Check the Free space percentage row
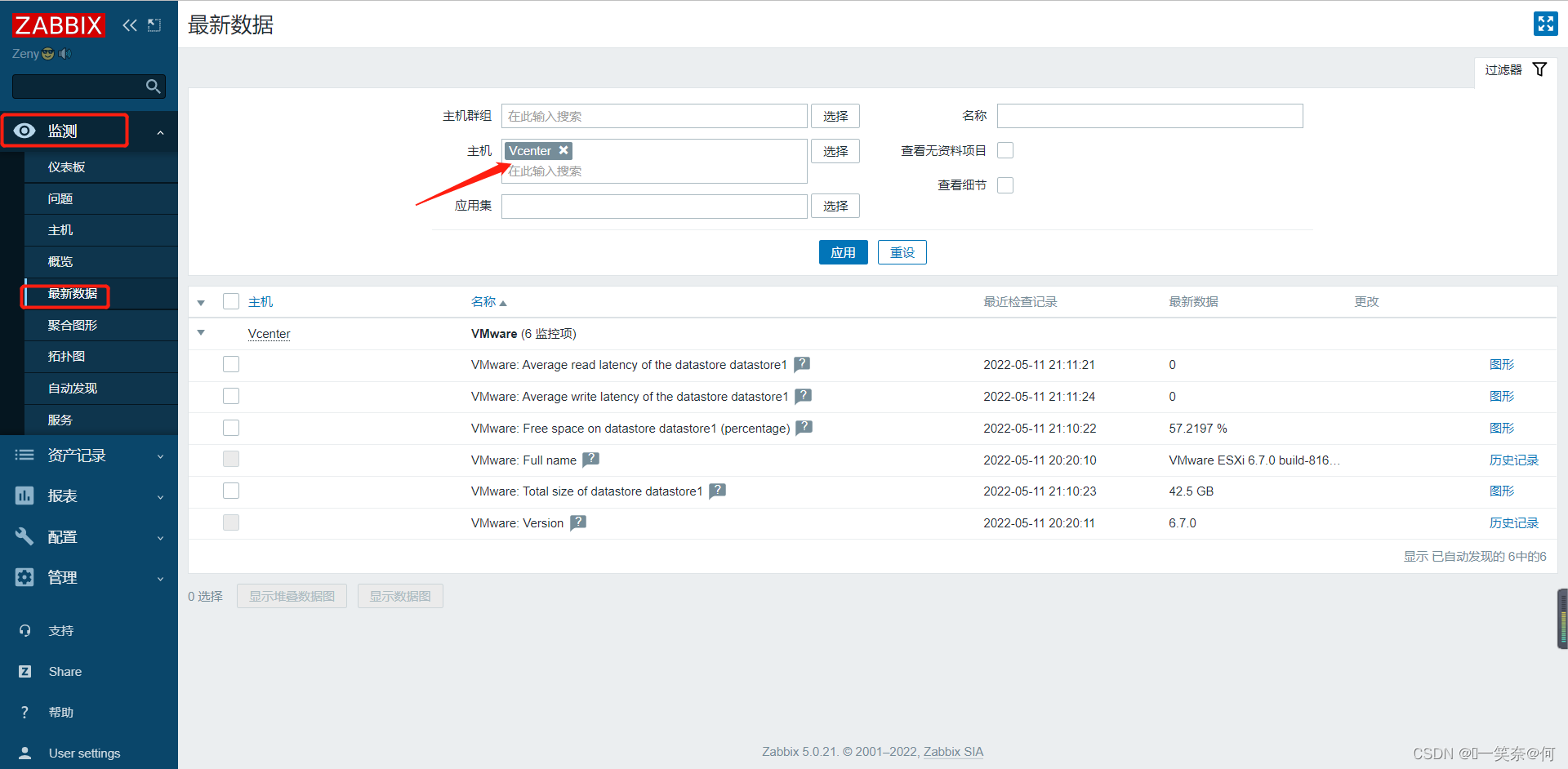Screen dimensions: 1568x769 point(231,428)
